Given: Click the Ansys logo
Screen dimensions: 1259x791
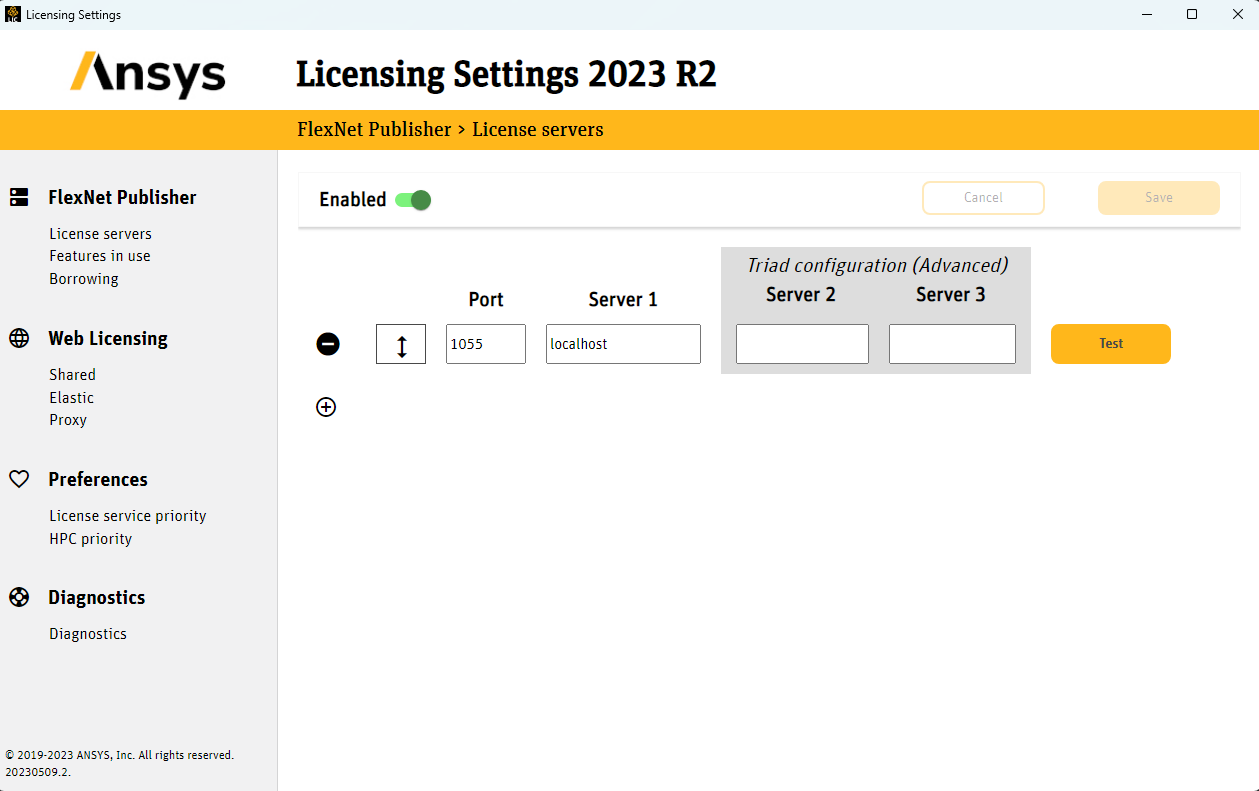Looking at the screenshot, I should point(147,74).
